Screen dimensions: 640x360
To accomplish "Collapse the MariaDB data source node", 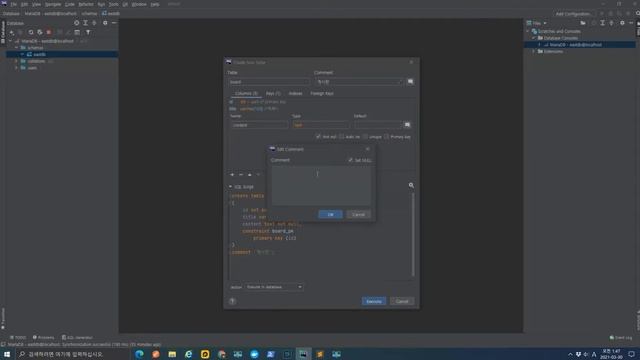I will click(x=11, y=41).
